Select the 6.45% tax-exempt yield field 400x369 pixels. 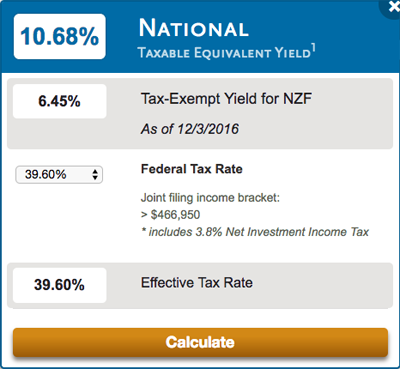coord(60,101)
